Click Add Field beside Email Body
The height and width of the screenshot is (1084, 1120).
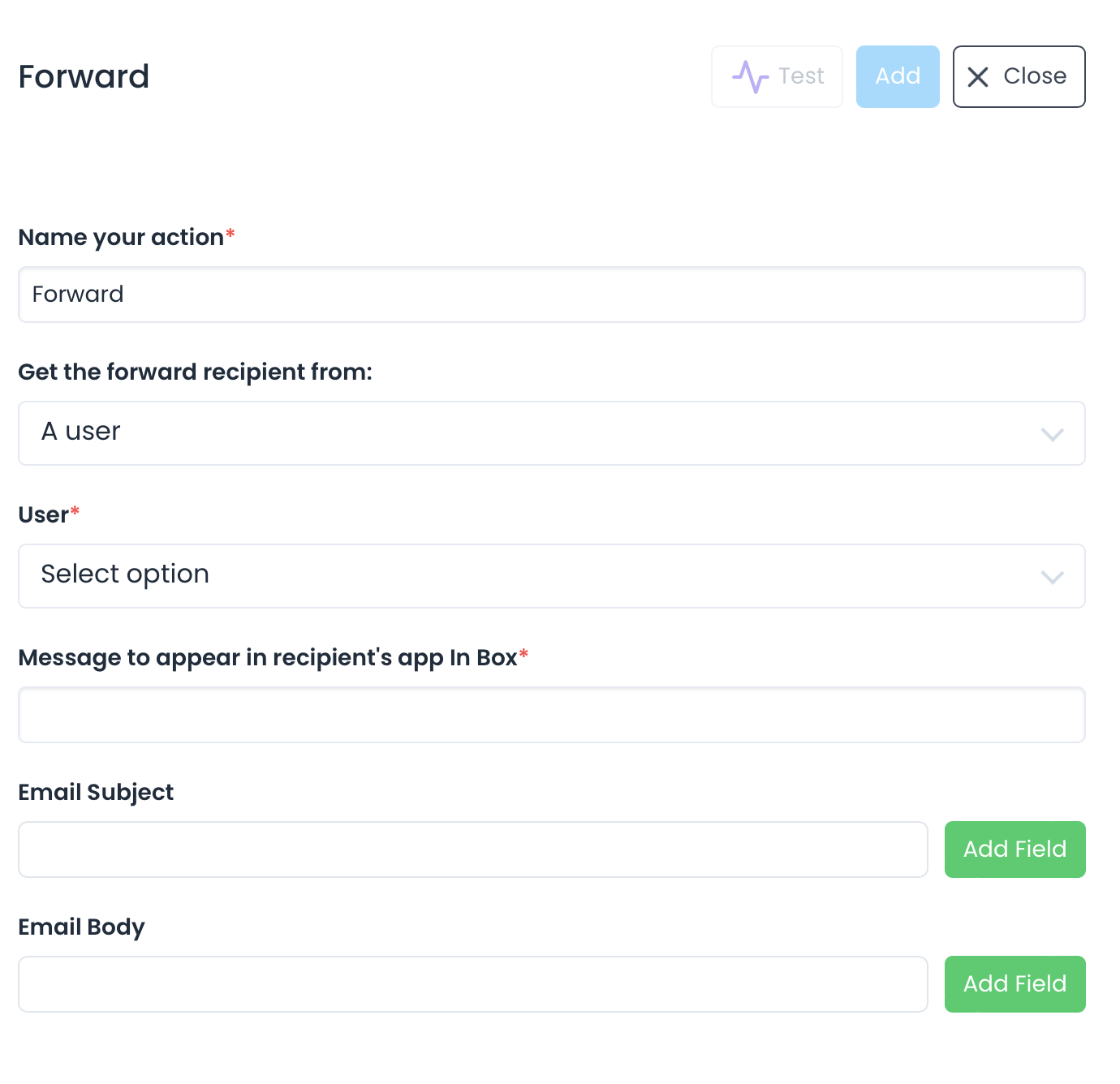click(x=1014, y=984)
